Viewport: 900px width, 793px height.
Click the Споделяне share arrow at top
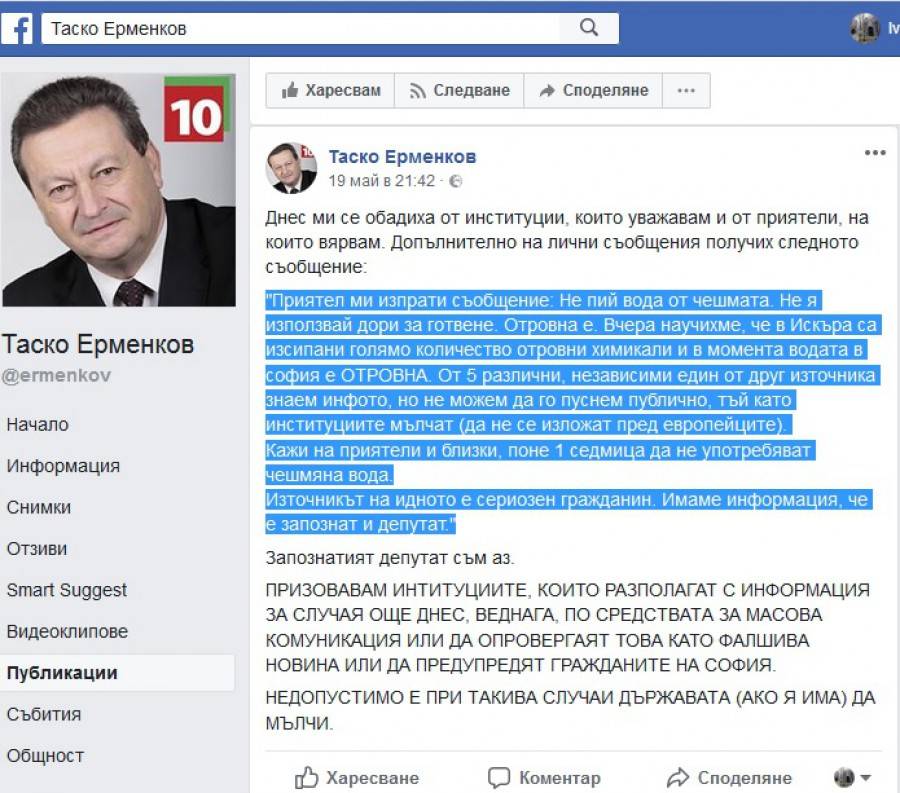593,91
